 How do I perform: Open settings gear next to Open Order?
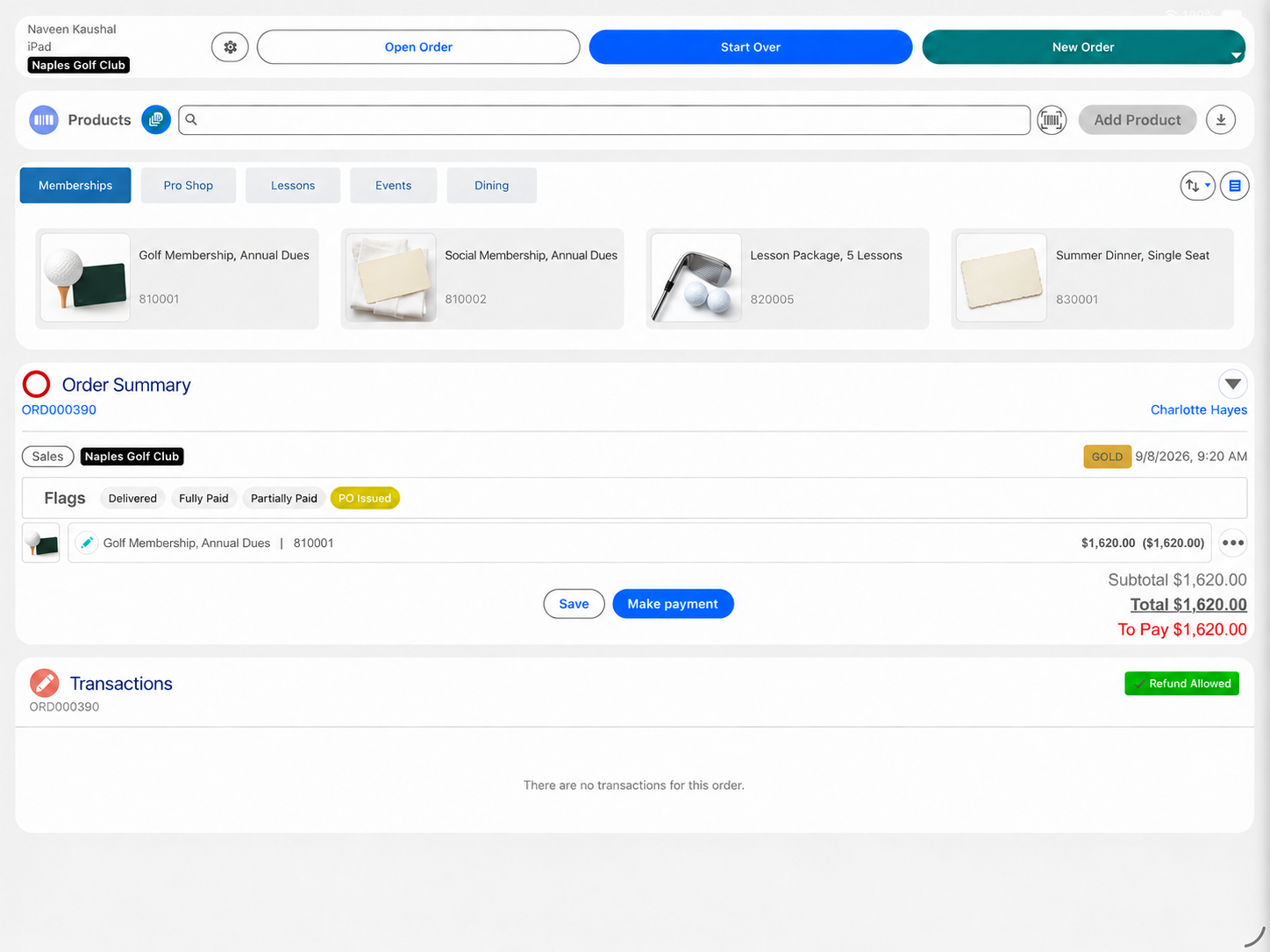coord(230,47)
